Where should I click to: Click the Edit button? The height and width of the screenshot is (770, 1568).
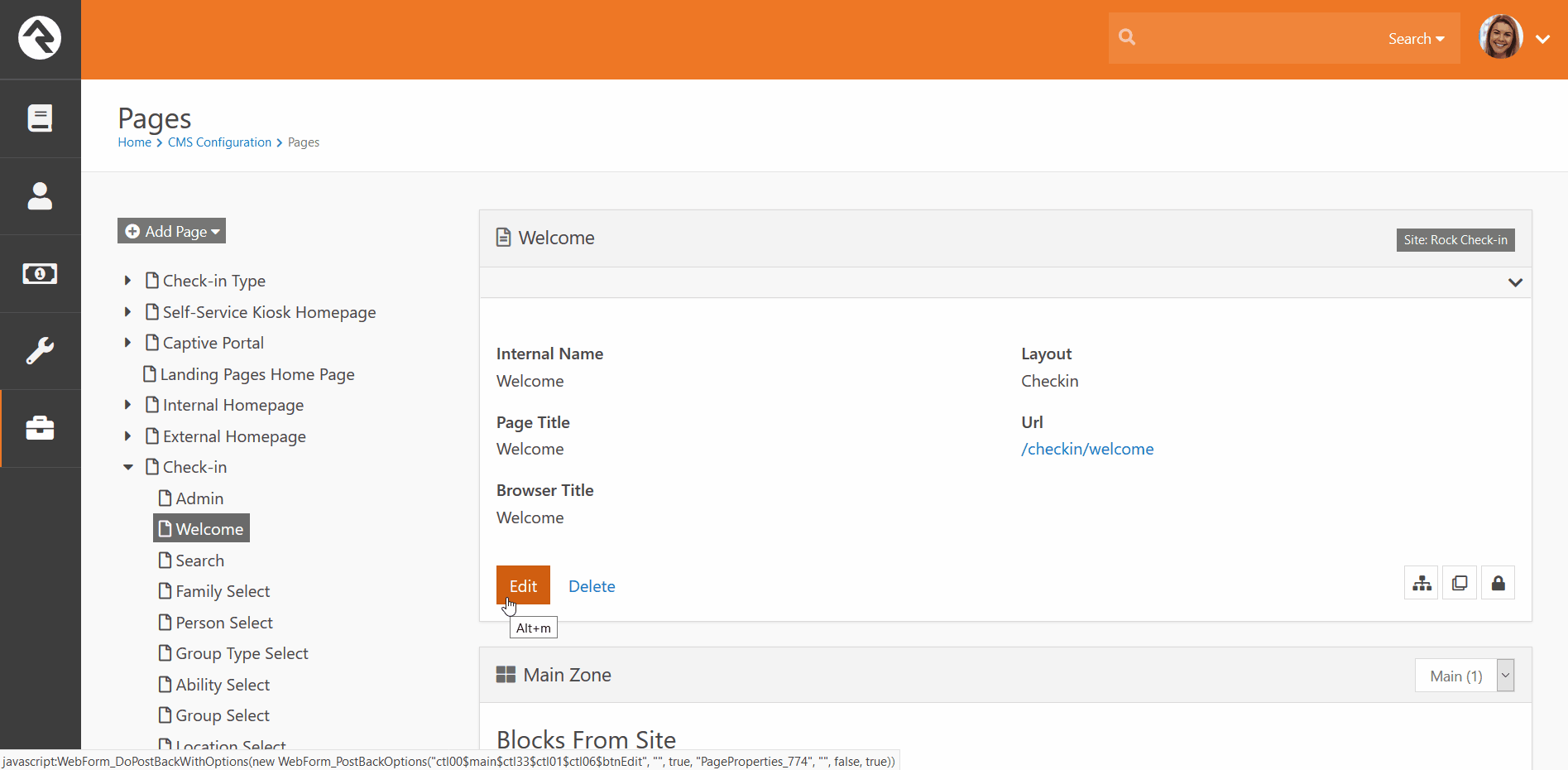[523, 585]
